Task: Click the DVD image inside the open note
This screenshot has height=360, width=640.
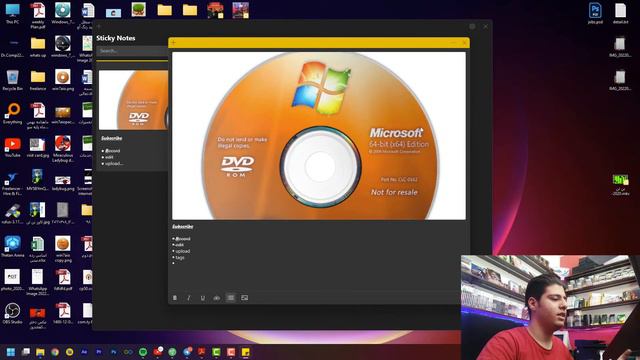Action: pyautogui.click(x=319, y=136)
